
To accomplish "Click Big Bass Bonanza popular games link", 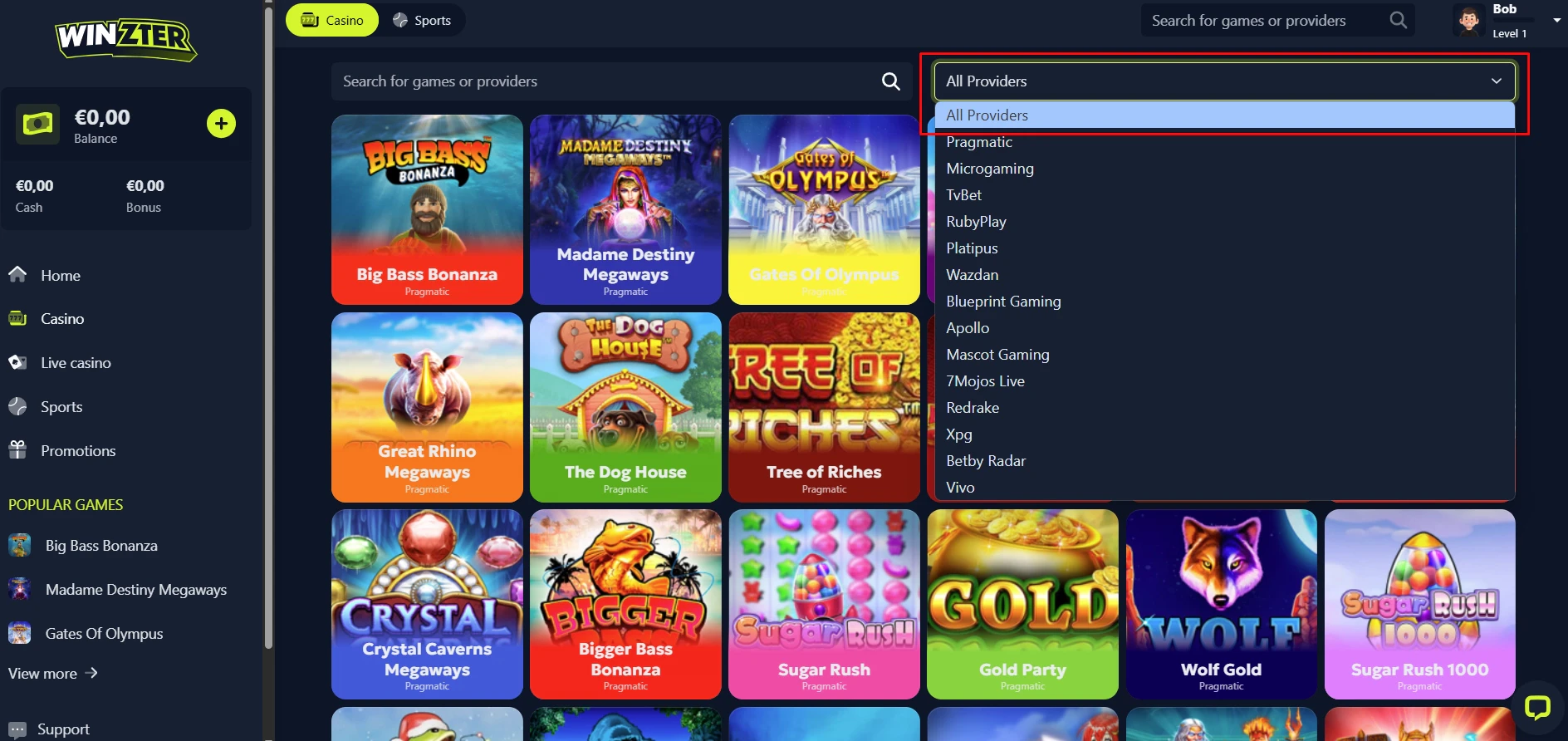I will click(101, 545).
